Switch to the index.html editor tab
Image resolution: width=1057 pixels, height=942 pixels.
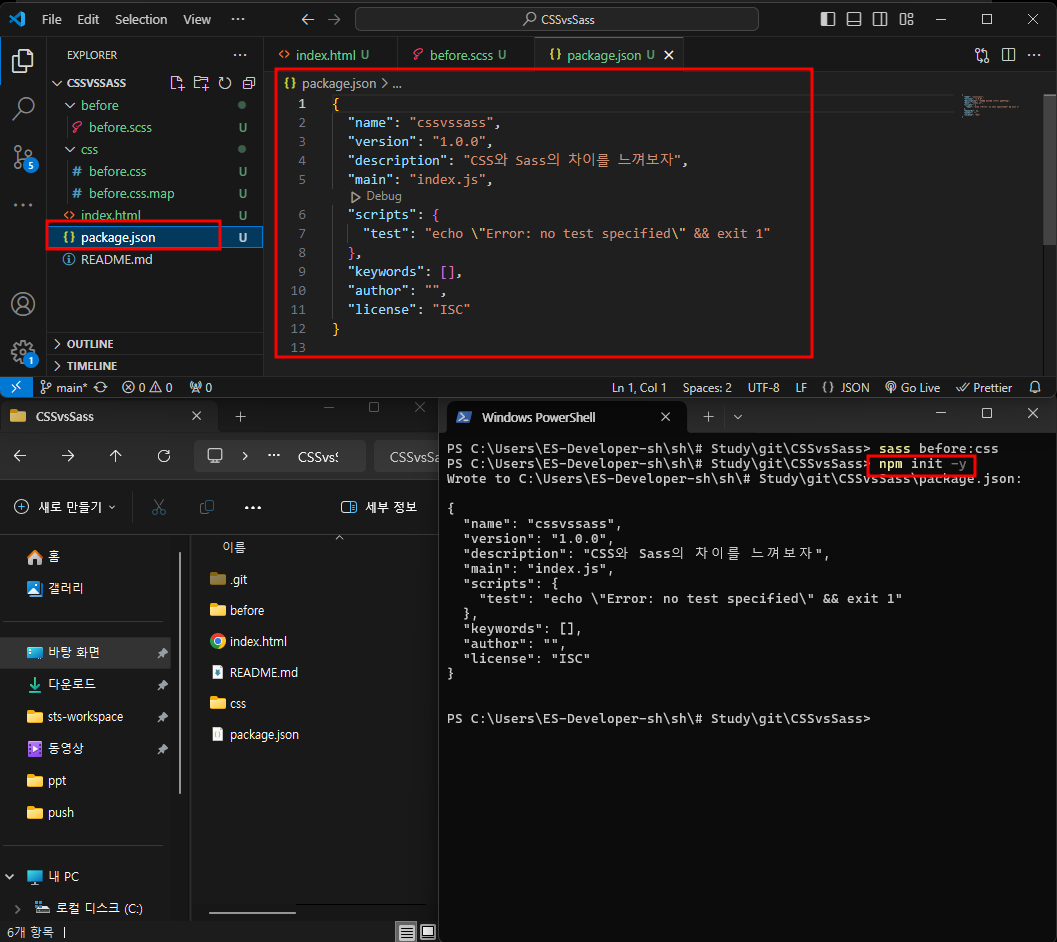[325, 55]
